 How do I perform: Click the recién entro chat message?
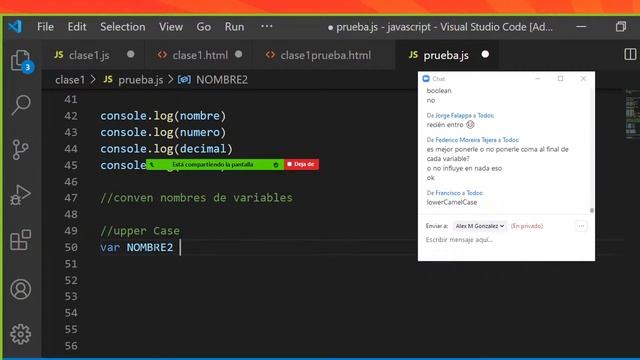450,125
